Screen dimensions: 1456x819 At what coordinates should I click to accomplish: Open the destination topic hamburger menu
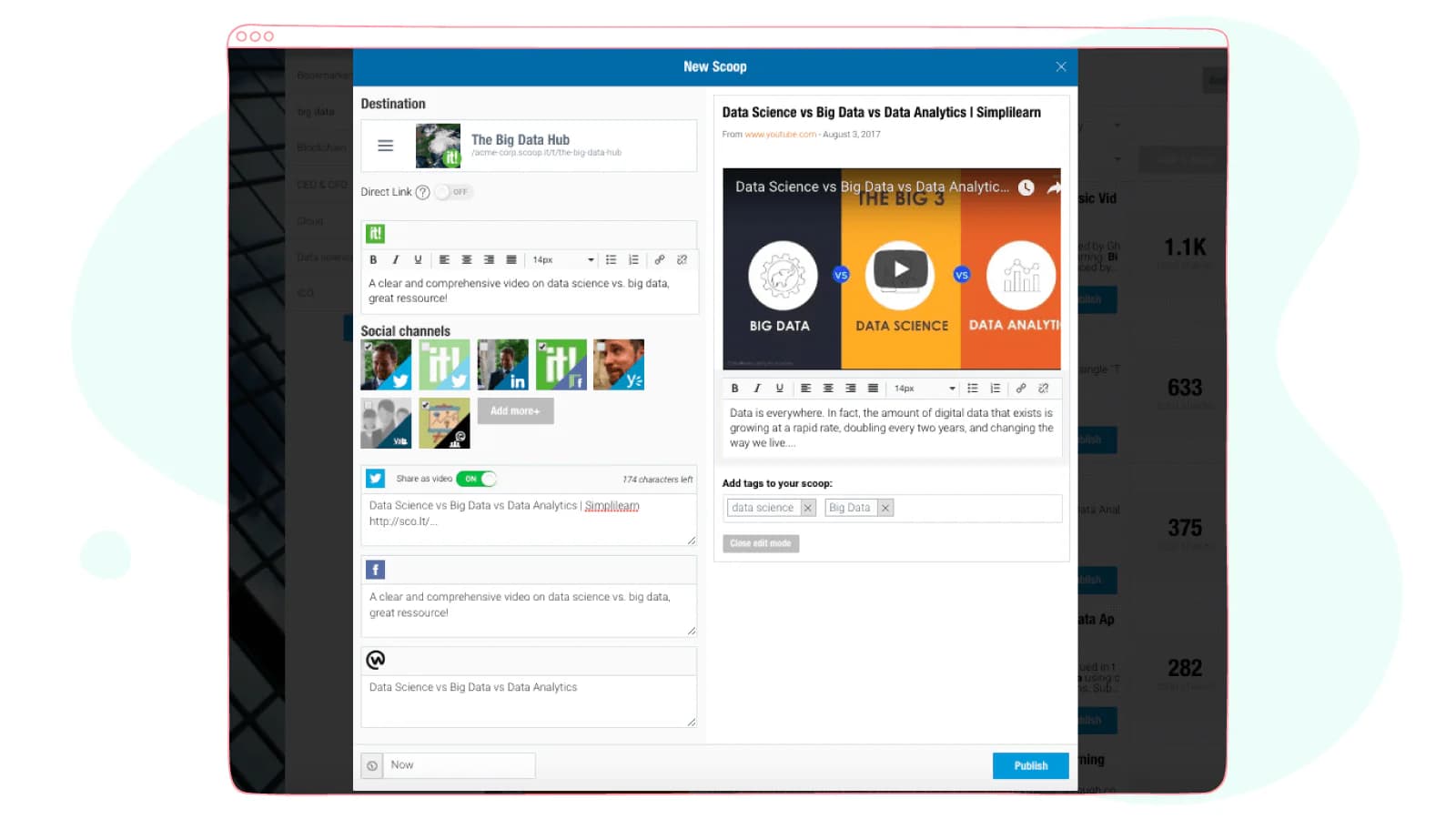[x=386, y=146]
